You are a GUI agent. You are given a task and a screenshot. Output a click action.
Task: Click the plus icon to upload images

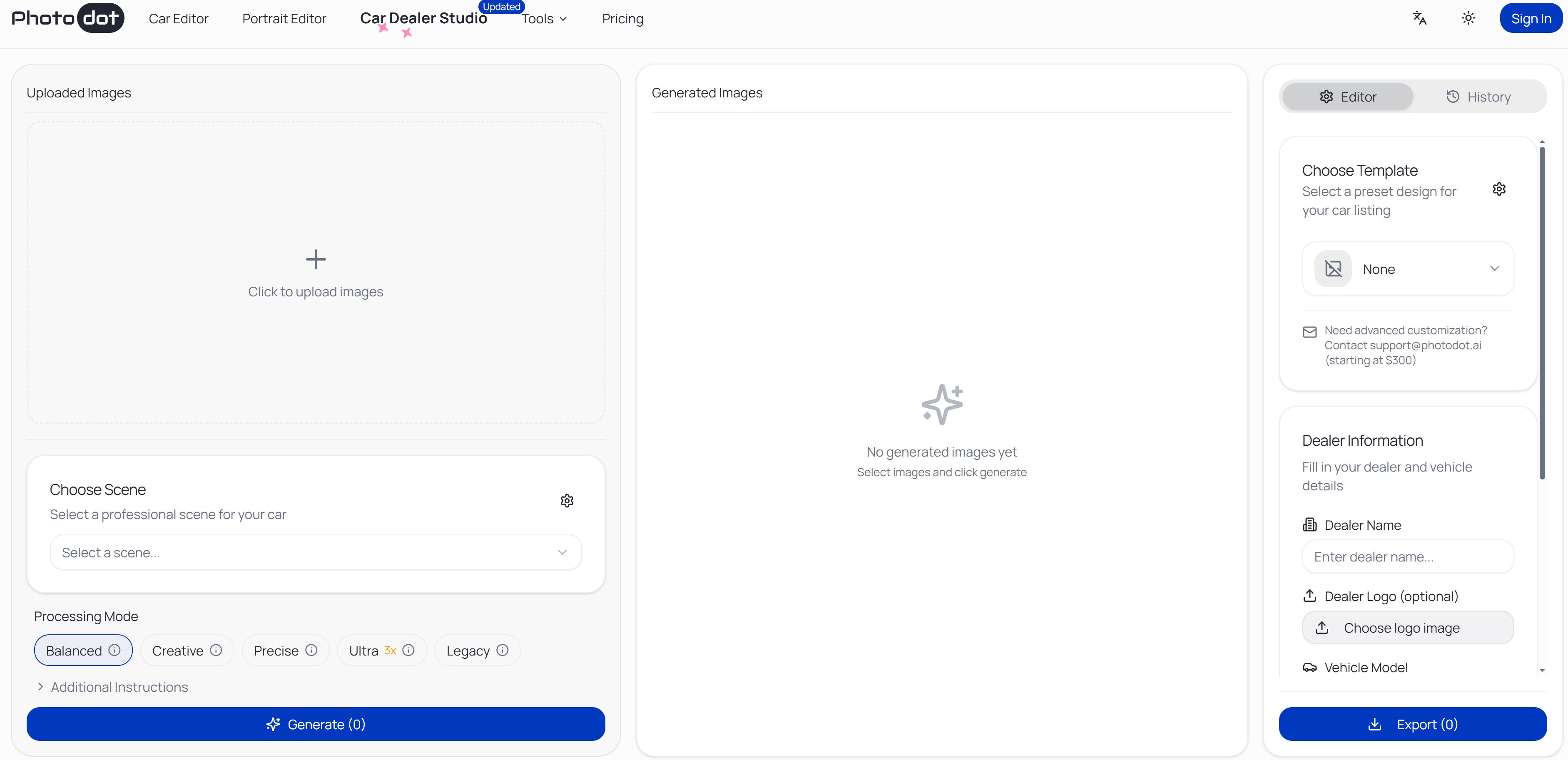click(315, 260)
